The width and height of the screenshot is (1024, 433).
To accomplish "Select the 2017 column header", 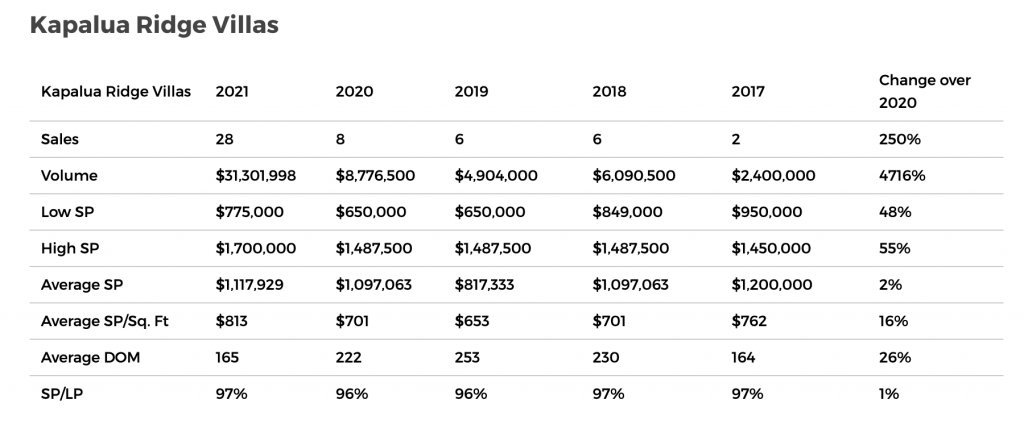I will pyautogui.click(x=748, y=91).
